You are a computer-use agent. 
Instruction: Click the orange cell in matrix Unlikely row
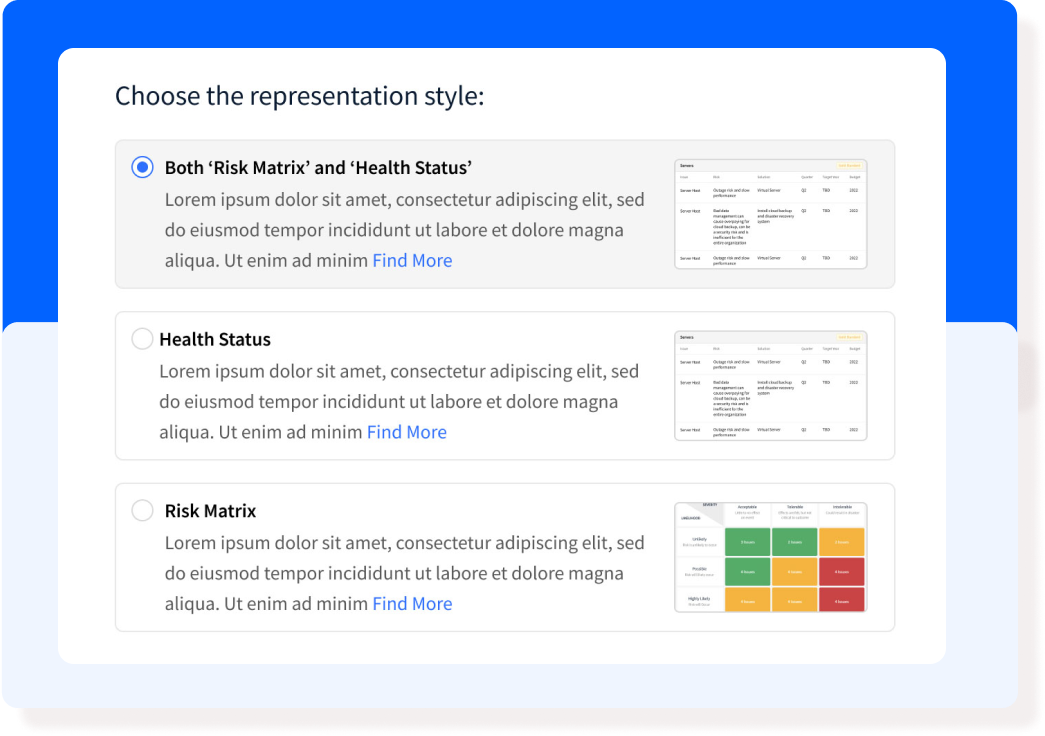pos(842,542)
